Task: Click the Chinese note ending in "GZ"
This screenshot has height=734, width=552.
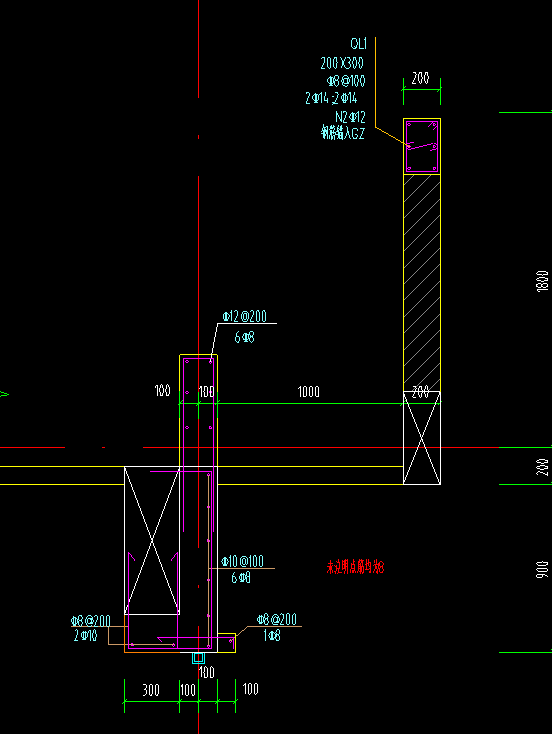Action: pos(342,133)
